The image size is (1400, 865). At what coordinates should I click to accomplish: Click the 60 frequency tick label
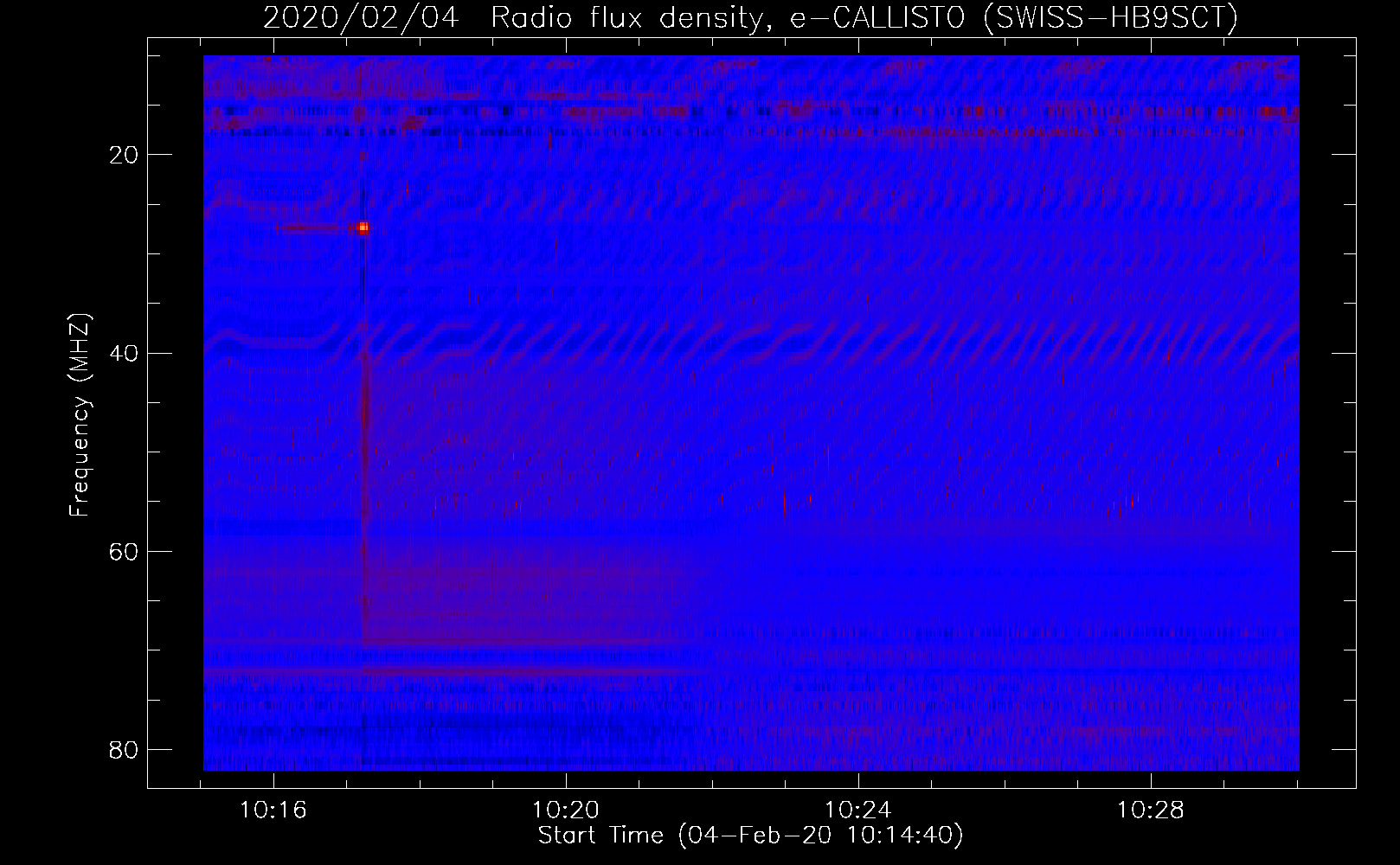pos(122,551)
